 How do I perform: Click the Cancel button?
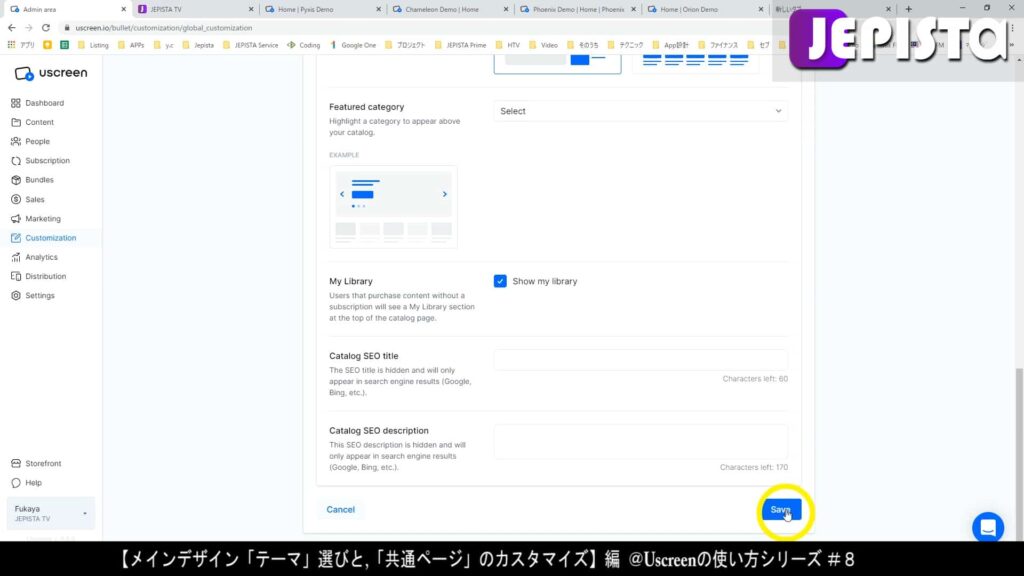[340, 509]
